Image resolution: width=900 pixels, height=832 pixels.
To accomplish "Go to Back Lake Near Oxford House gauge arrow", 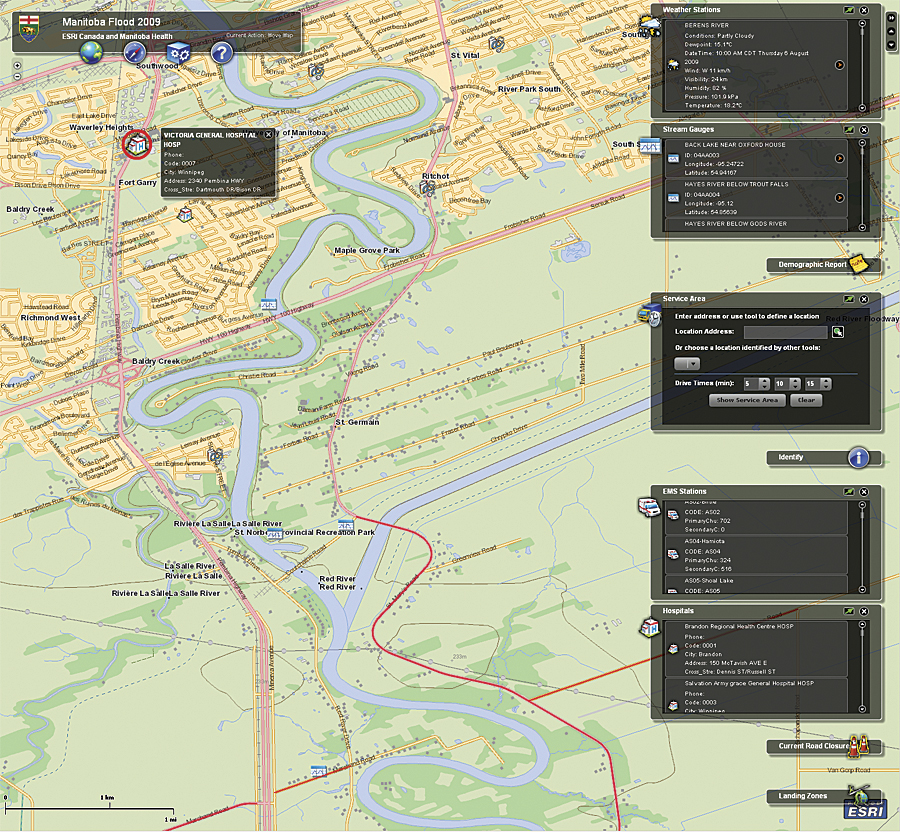I will tap(839, 158).
